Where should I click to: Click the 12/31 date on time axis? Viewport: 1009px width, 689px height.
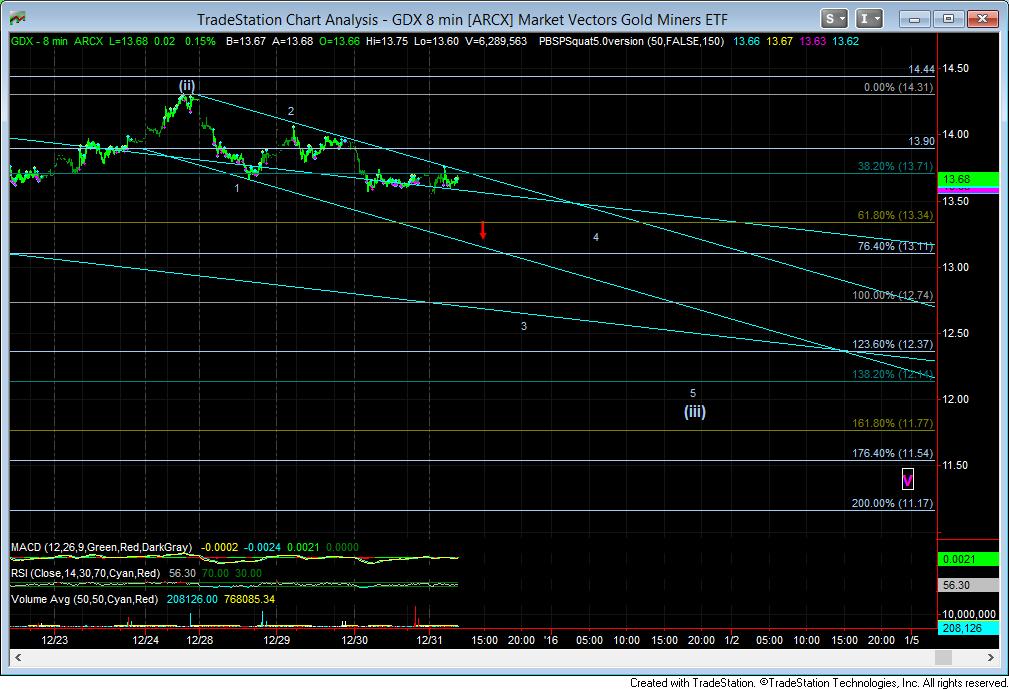pyautogui.click(x=429, y=640)
